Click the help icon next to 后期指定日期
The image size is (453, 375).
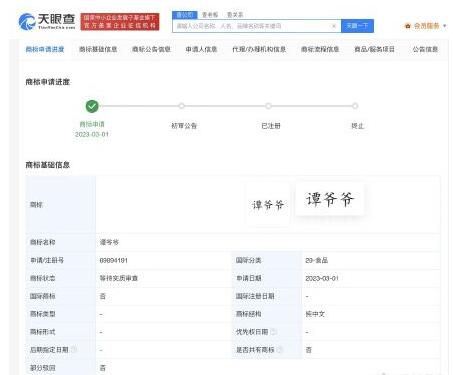click(x=74, y=350)
